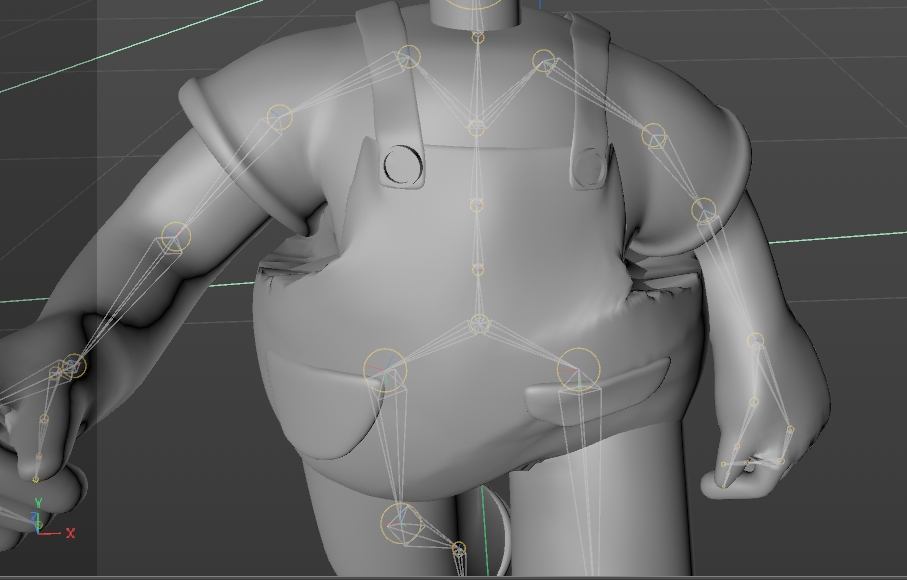The width and height of the screenshot is (907, 580).
Task: Select the lower spine joint above the pelvis
Action: 478,269
